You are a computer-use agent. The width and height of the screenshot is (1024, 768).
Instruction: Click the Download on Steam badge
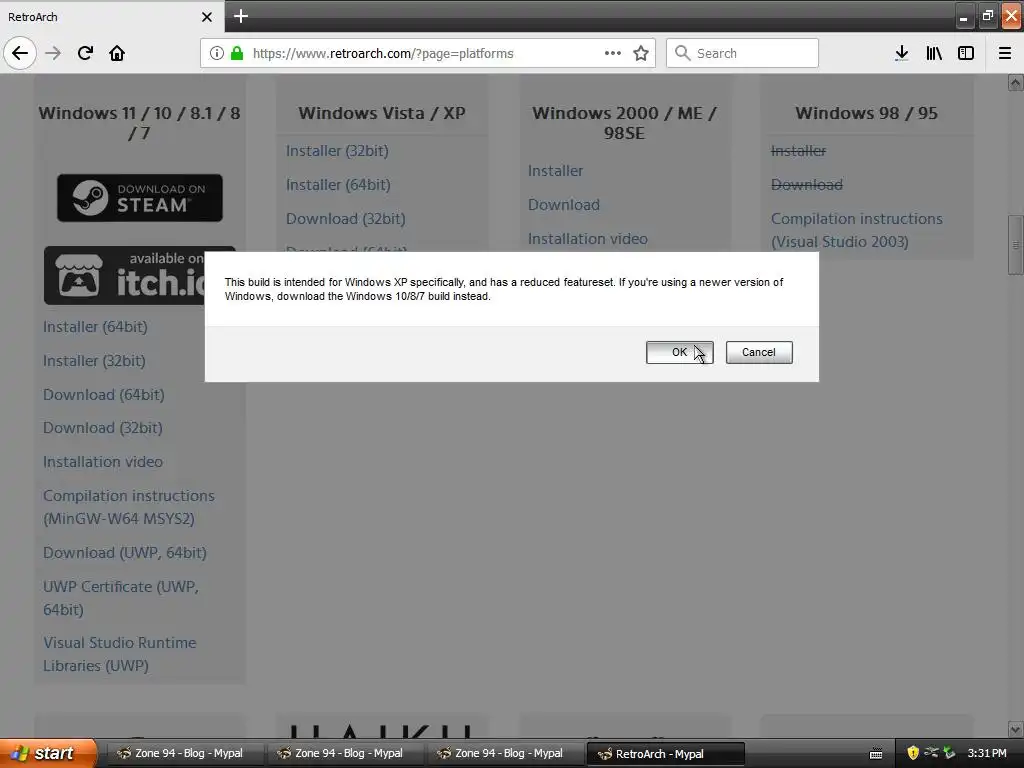click(x=140, y=197)
